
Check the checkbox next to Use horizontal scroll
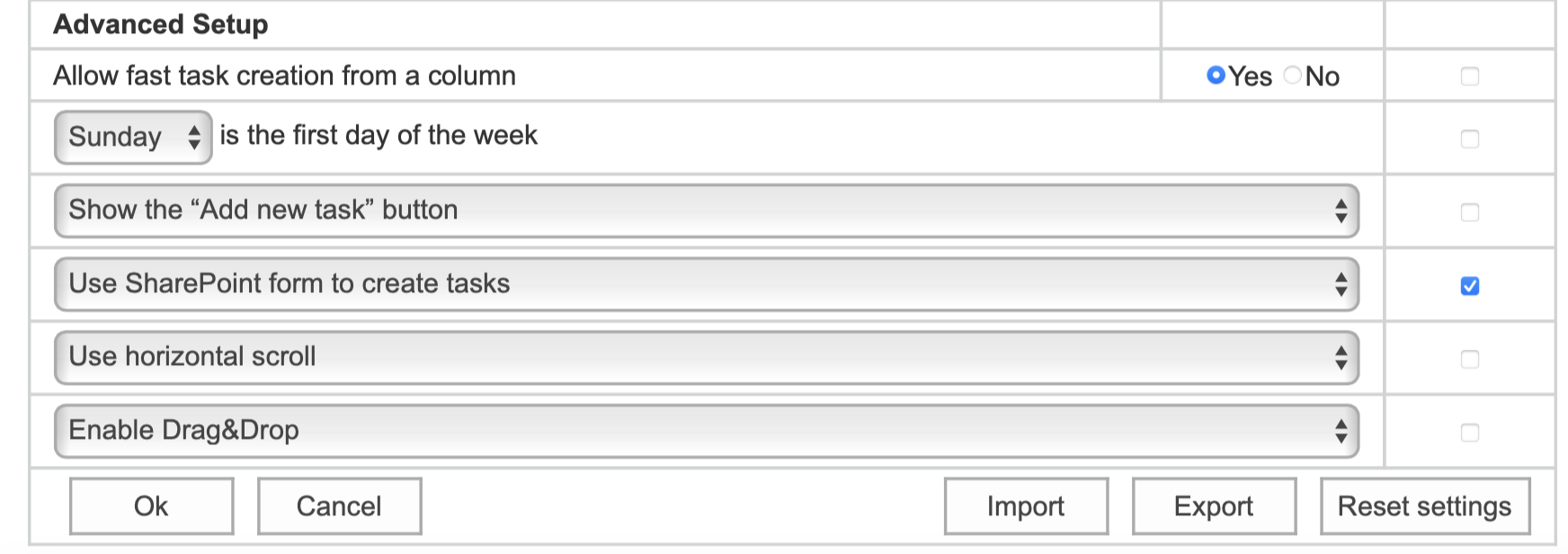tap(1470, 359)
